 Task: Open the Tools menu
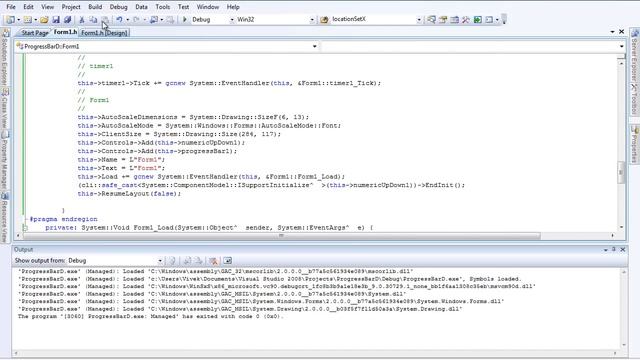162,7
